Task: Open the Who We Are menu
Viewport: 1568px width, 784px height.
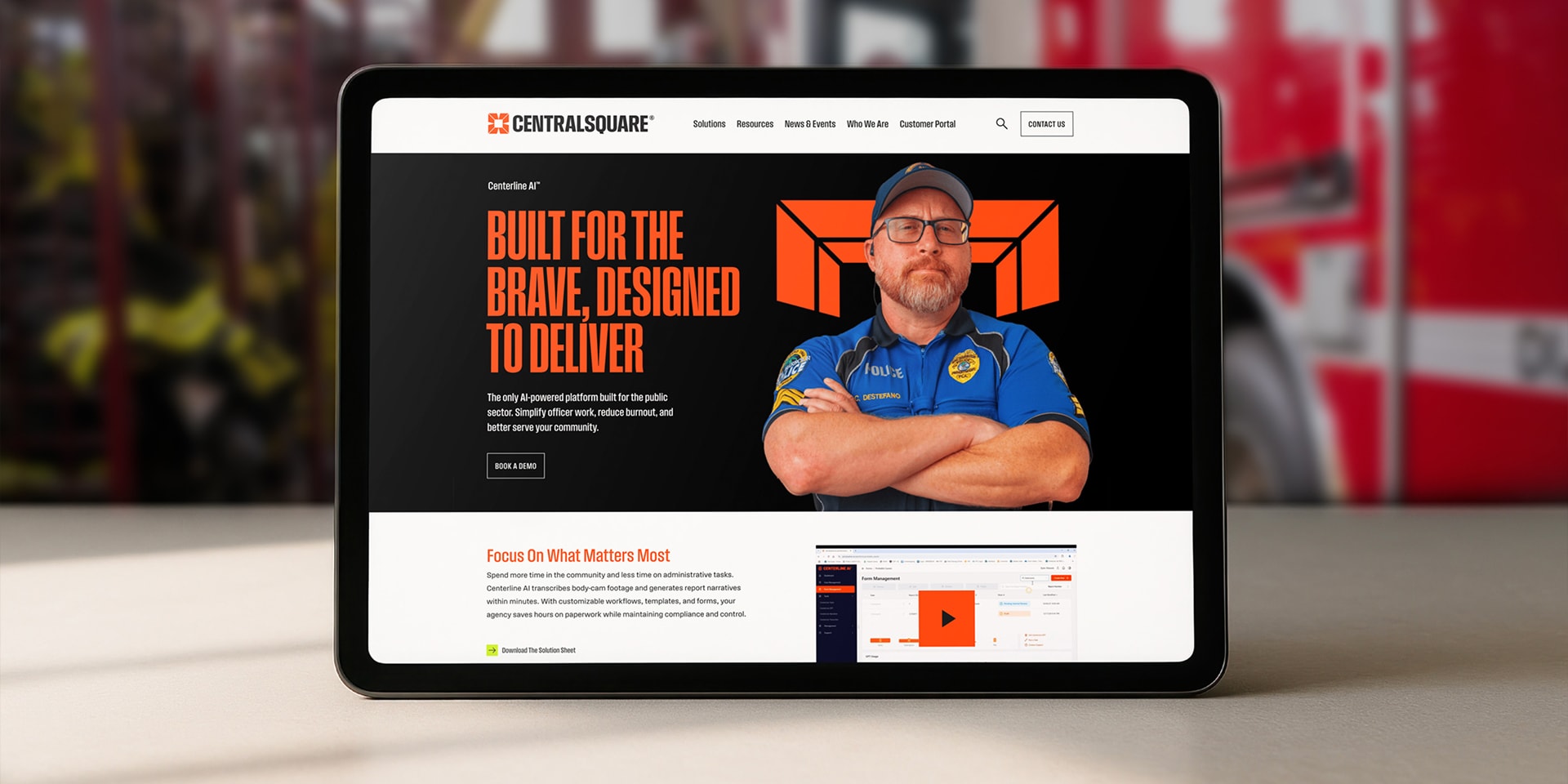Action: click(867, 124)
